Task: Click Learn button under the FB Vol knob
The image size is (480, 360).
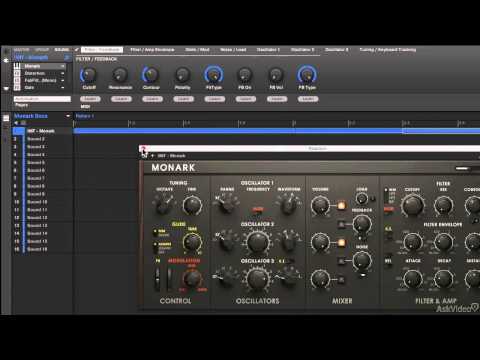Action: pos(277,99)
